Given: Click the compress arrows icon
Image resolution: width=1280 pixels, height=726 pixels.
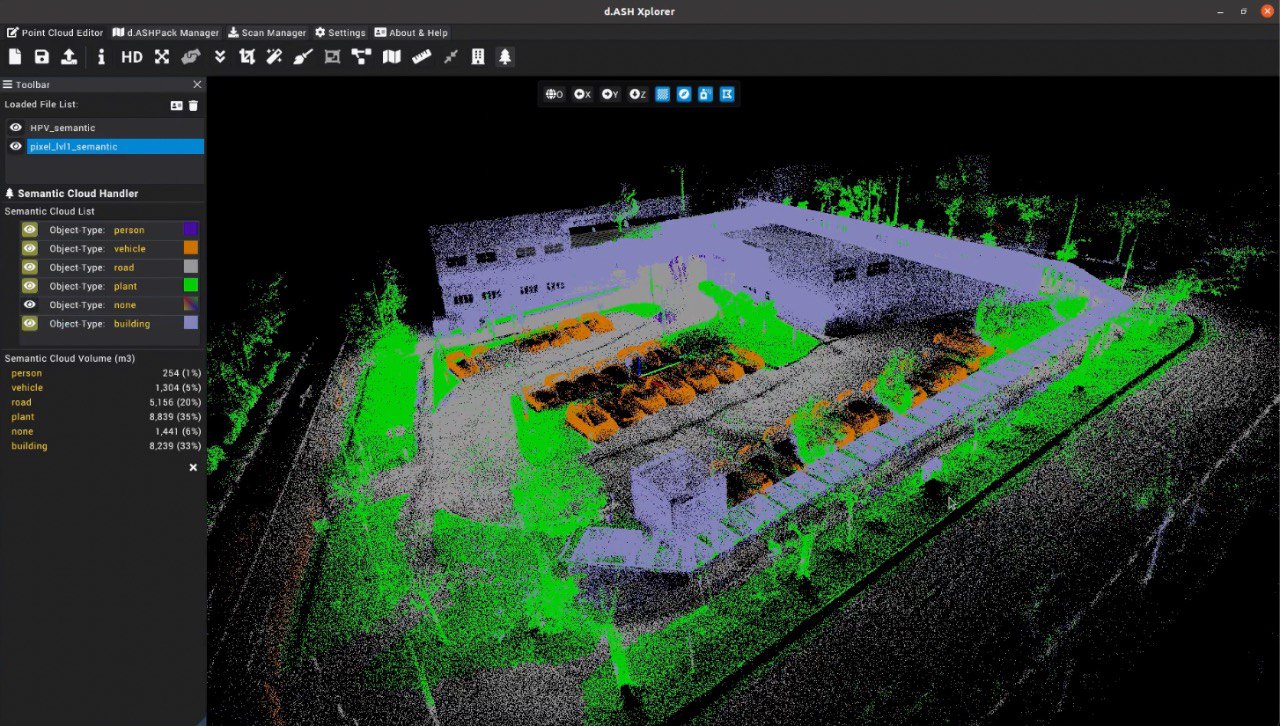Looking at the screenshot, I should (451, 57).
